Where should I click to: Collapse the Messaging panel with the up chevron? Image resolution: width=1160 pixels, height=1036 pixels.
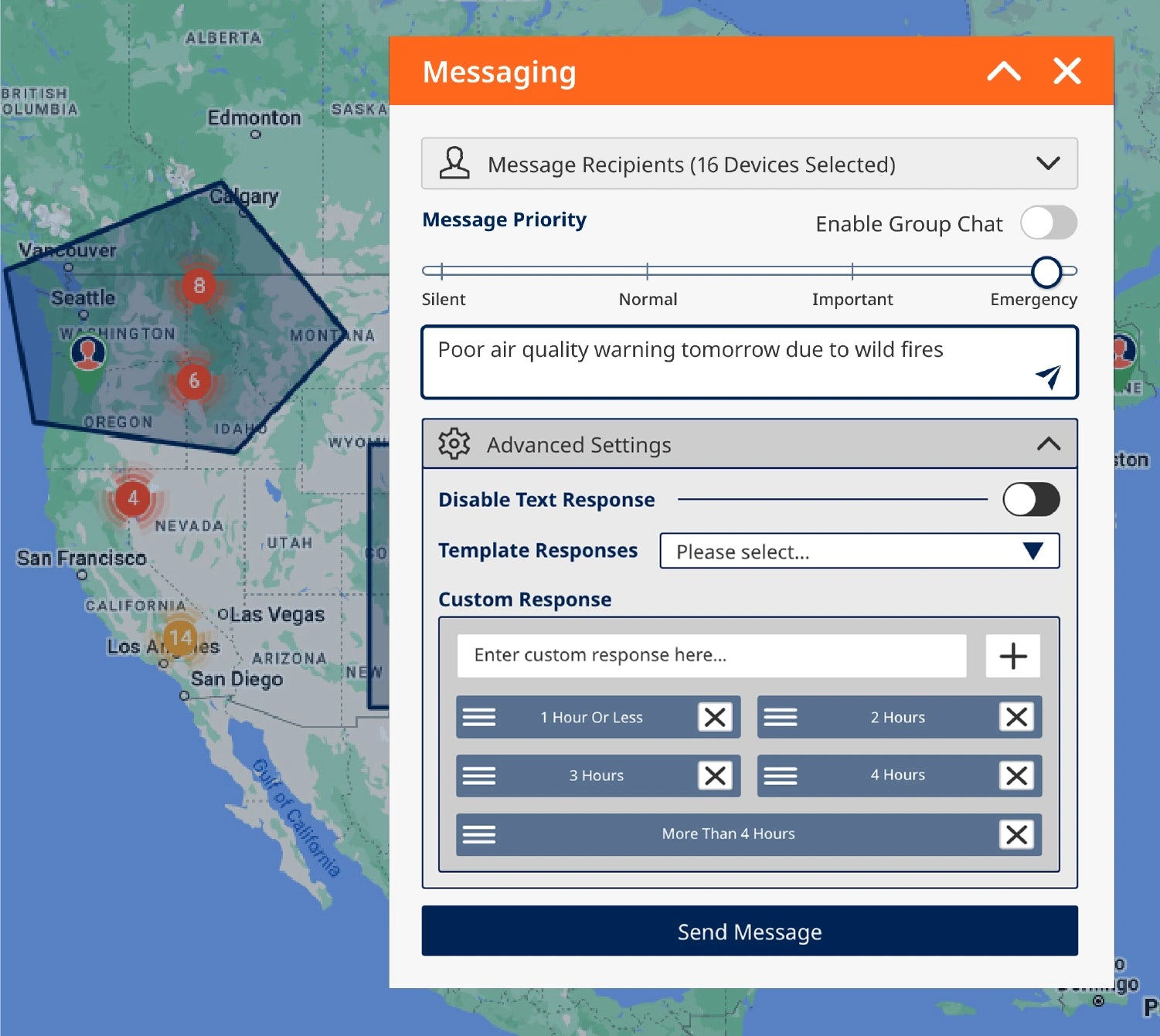coord(1004,72)
